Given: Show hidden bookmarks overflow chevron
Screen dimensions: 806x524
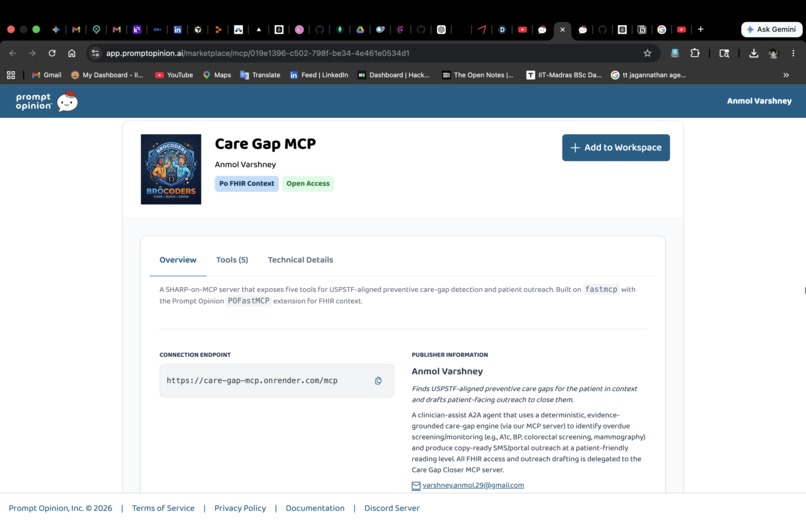Looking at the screenshot, I should point(786,75).
